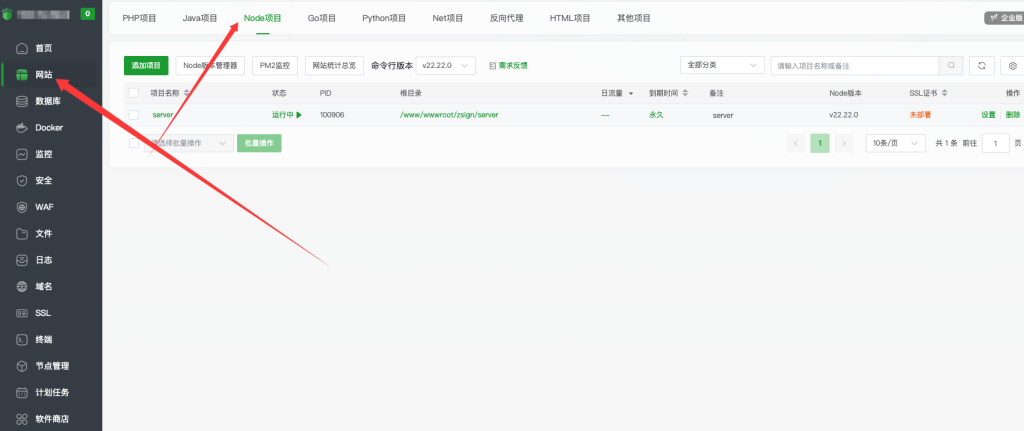Switch to the Python项目 tab
Image resolution: width=1024 pixels, height=431 pixels.
[x=384, y=18]
